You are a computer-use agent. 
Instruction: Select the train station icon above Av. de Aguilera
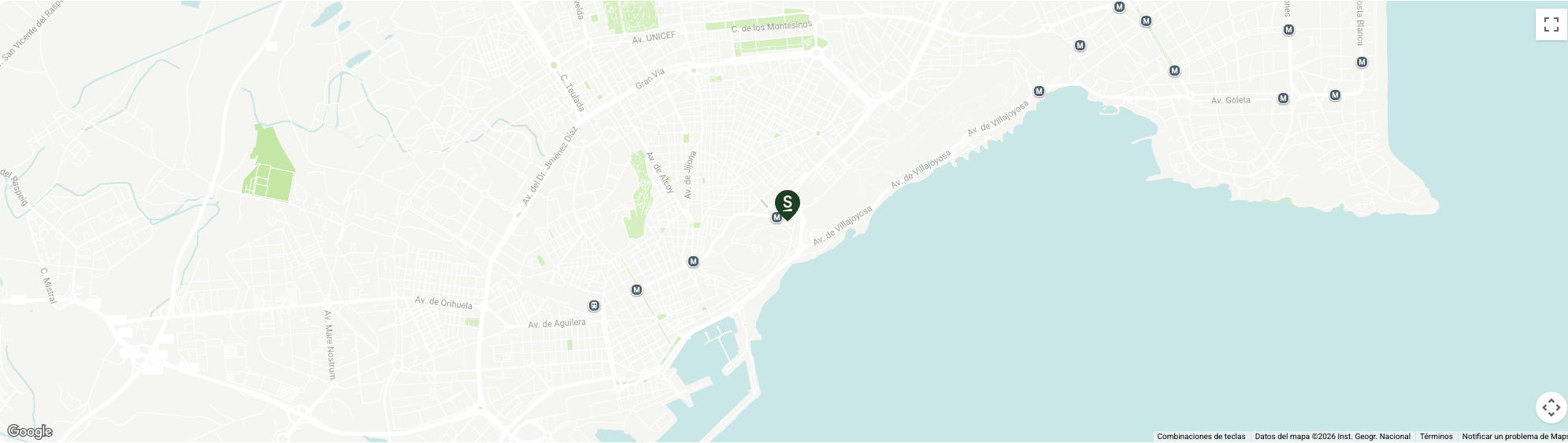(x=594, y=306)
